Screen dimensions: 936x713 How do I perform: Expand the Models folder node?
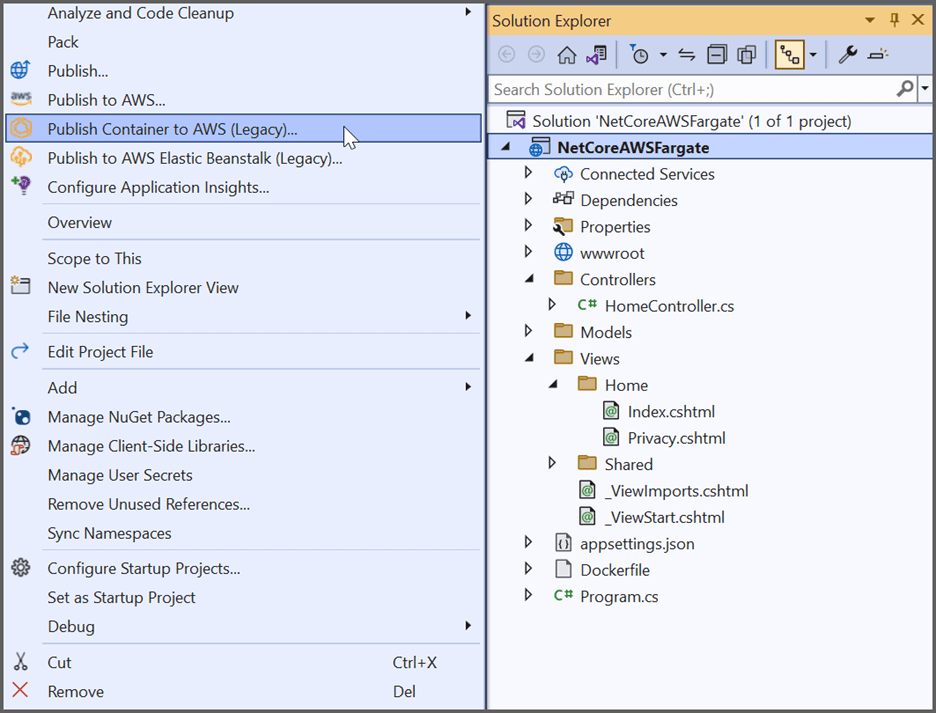click(529, 332)
